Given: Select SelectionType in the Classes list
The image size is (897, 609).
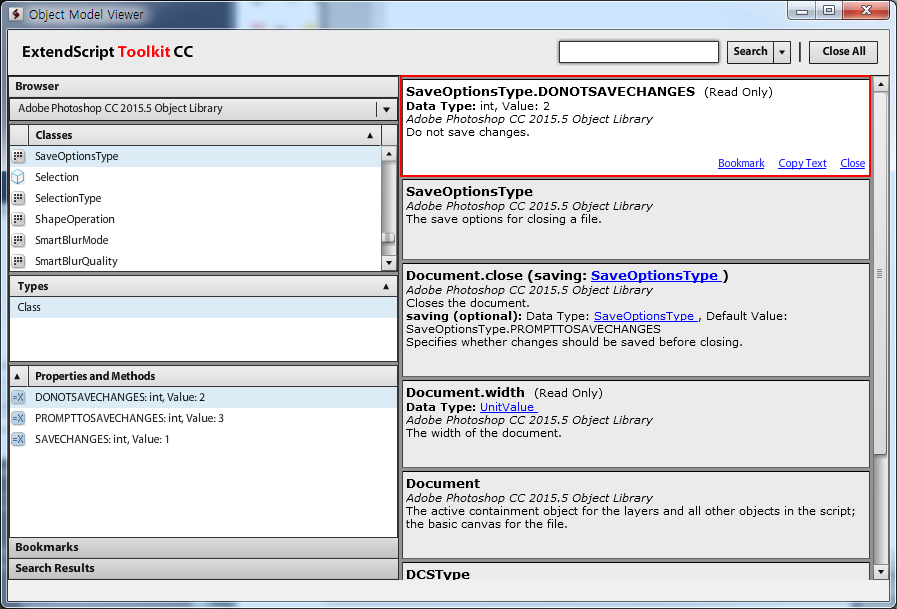Looking at the screenshot, I should pos(196,198).
